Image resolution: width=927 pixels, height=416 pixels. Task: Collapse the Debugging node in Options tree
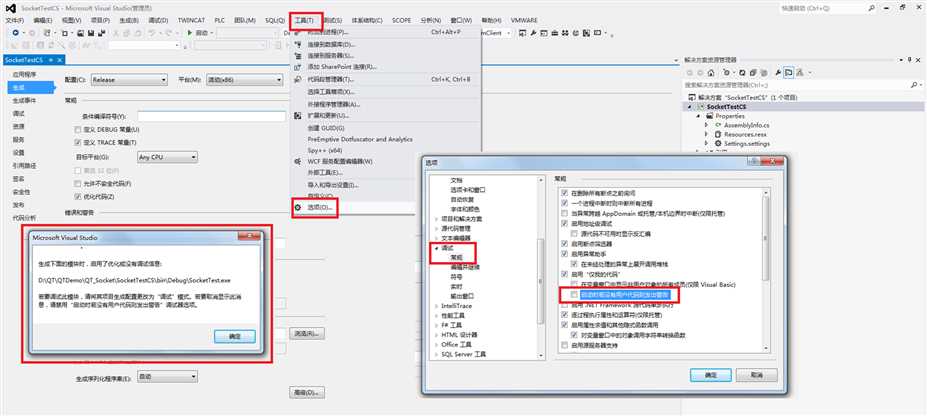pyautogui.click(x=436, y=249)
